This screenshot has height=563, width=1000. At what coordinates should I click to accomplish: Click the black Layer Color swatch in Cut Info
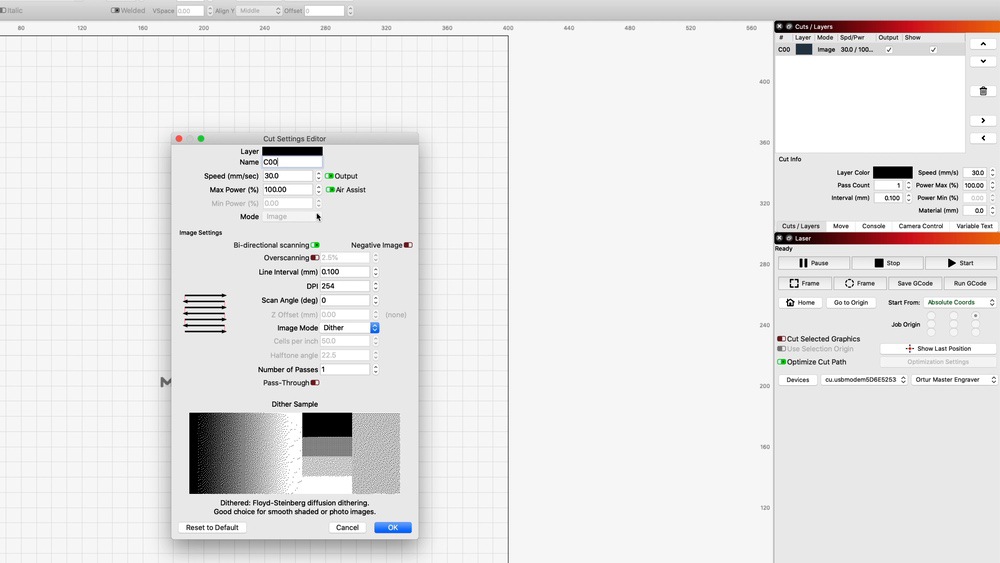tap(892, 173)
